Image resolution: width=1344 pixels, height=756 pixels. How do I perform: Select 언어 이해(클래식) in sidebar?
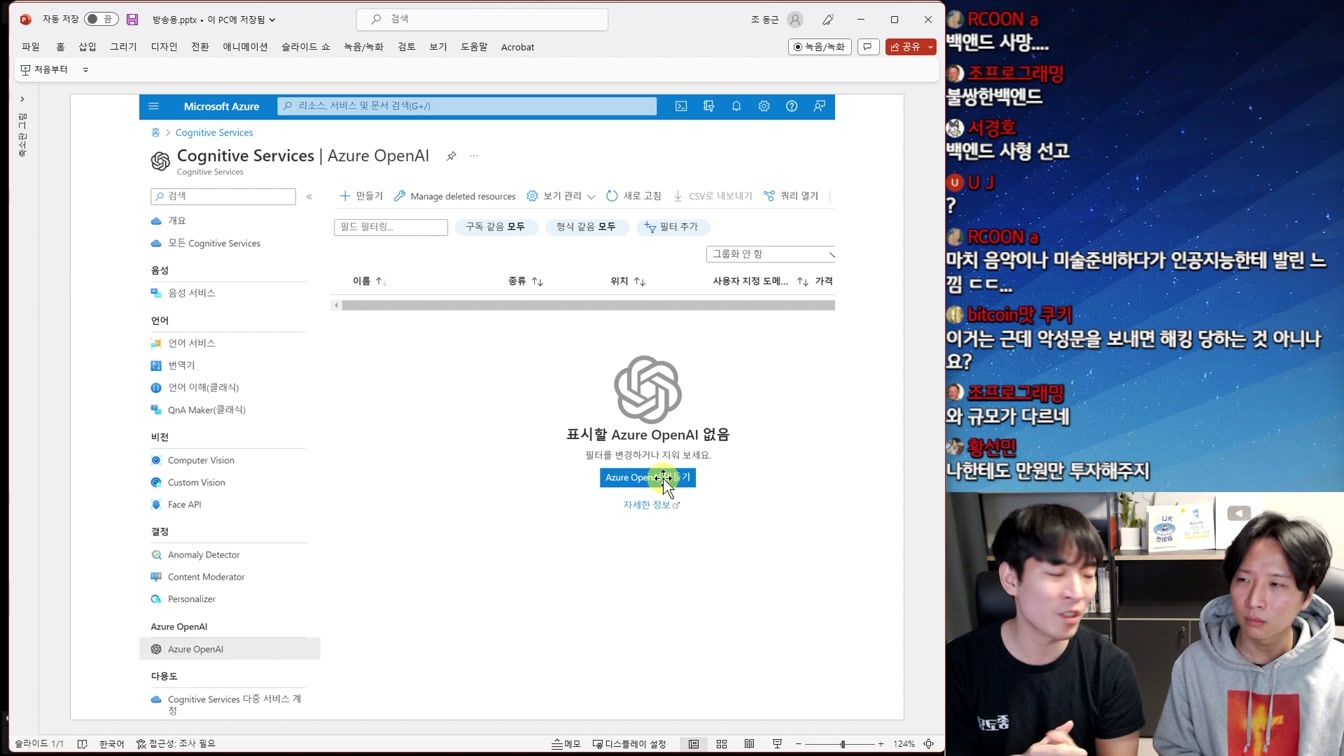pyautogui.click(x=203, y=388)
